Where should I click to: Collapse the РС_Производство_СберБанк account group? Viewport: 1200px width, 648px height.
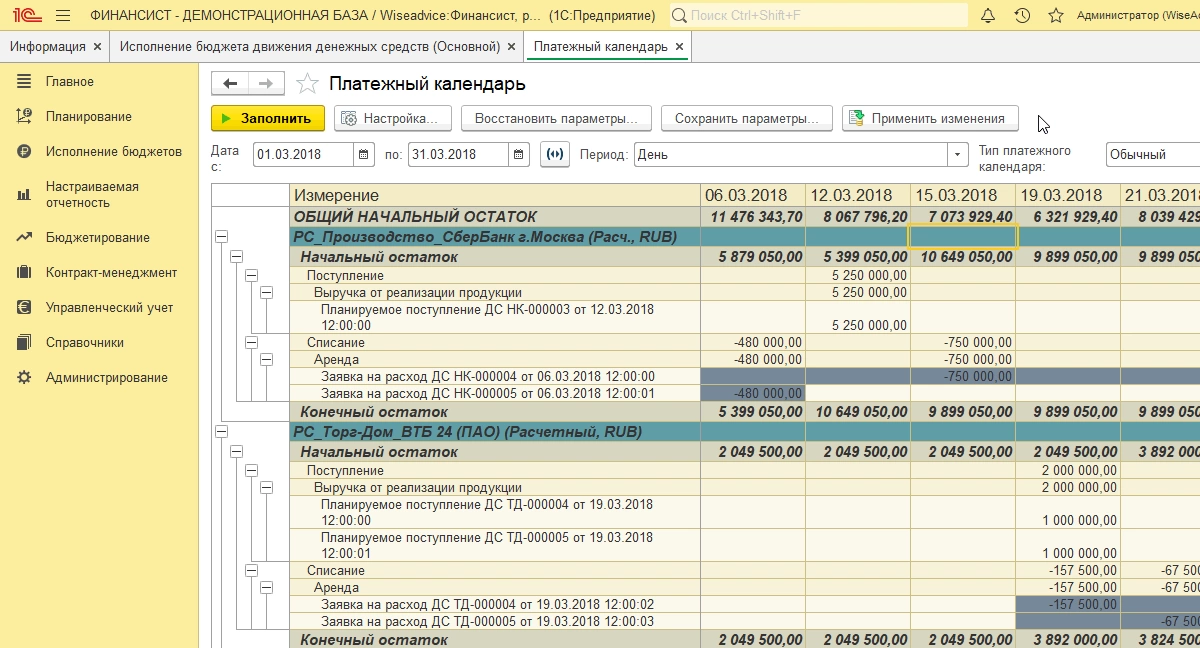pyautogui.click(x=222, y=237)
